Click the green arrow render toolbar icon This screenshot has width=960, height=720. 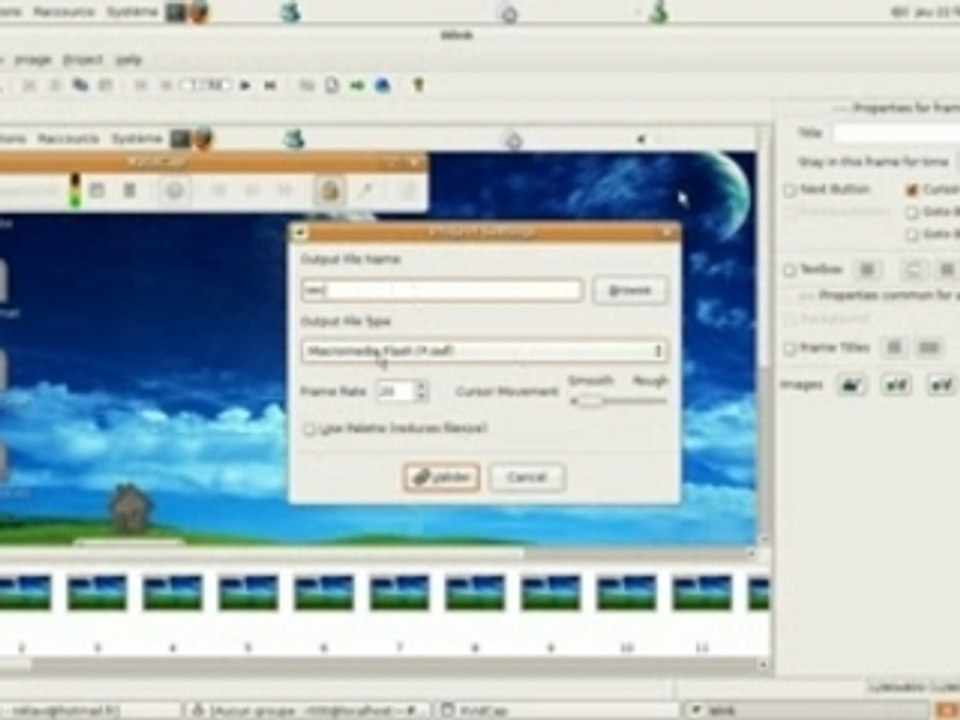tap(357, 85)
